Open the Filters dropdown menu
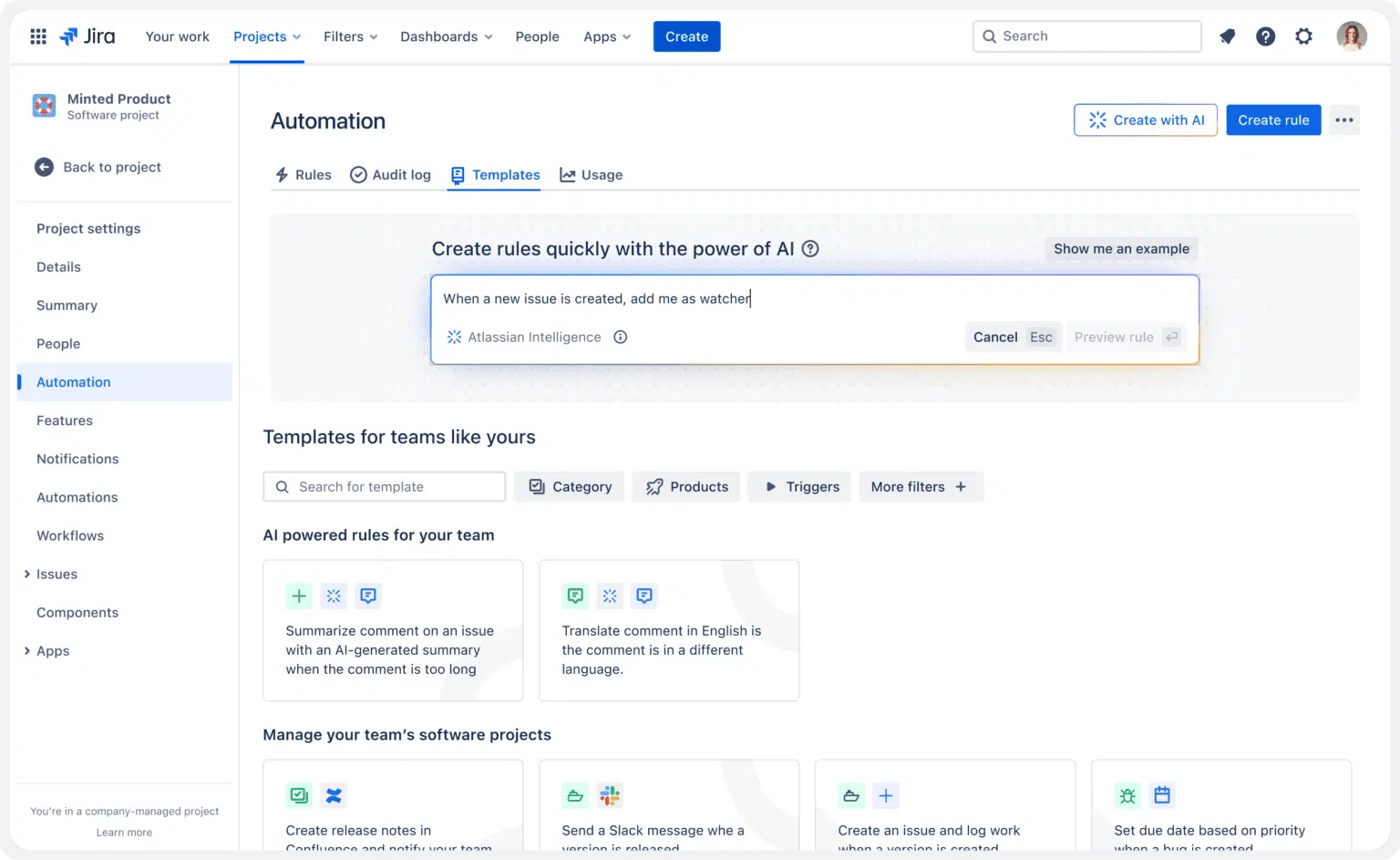1400x860 pixels. coord(350,36)
